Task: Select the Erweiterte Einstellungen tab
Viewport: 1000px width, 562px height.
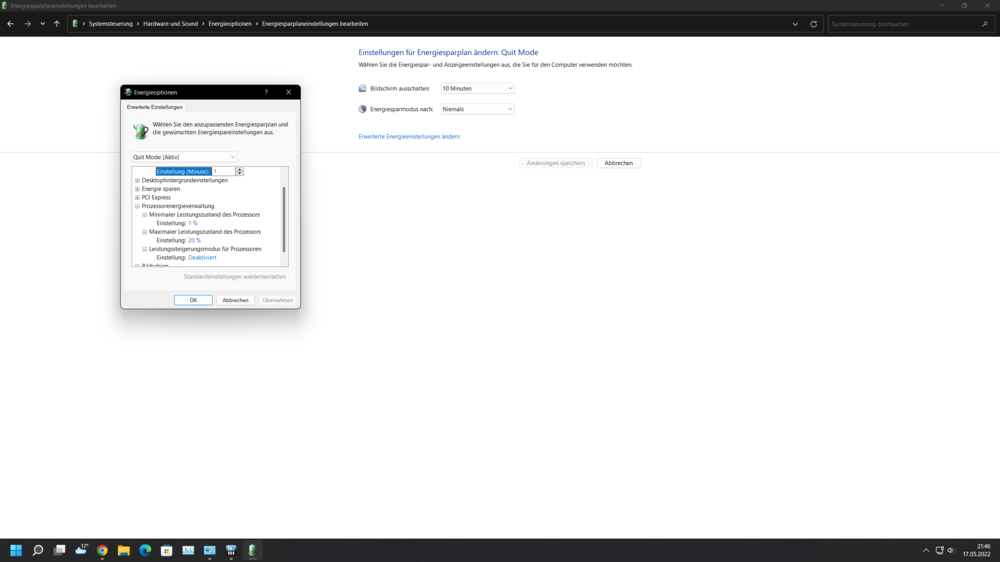Action: point(154,107)
